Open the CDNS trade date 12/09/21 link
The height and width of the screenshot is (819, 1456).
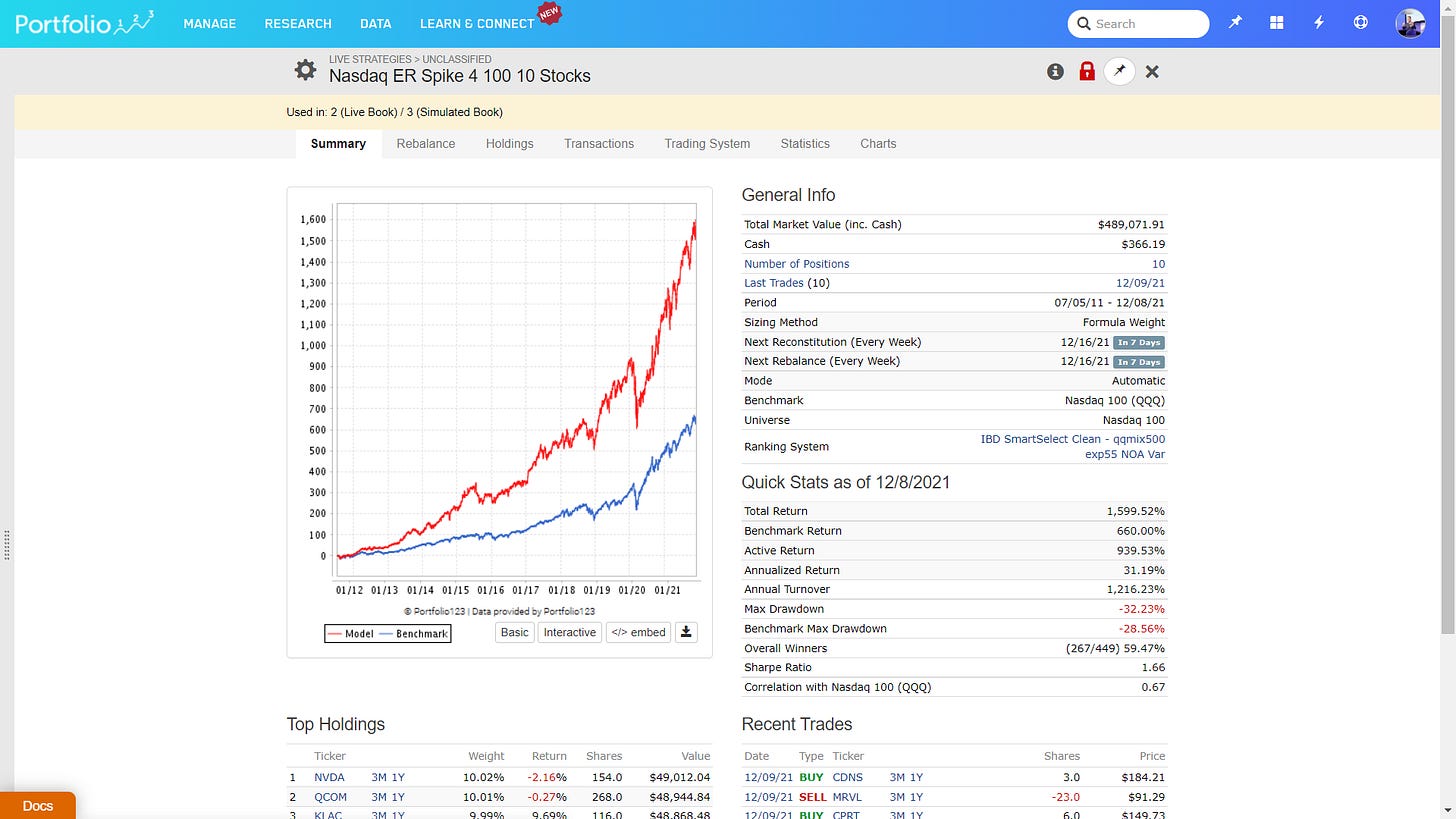pos(768,777)
